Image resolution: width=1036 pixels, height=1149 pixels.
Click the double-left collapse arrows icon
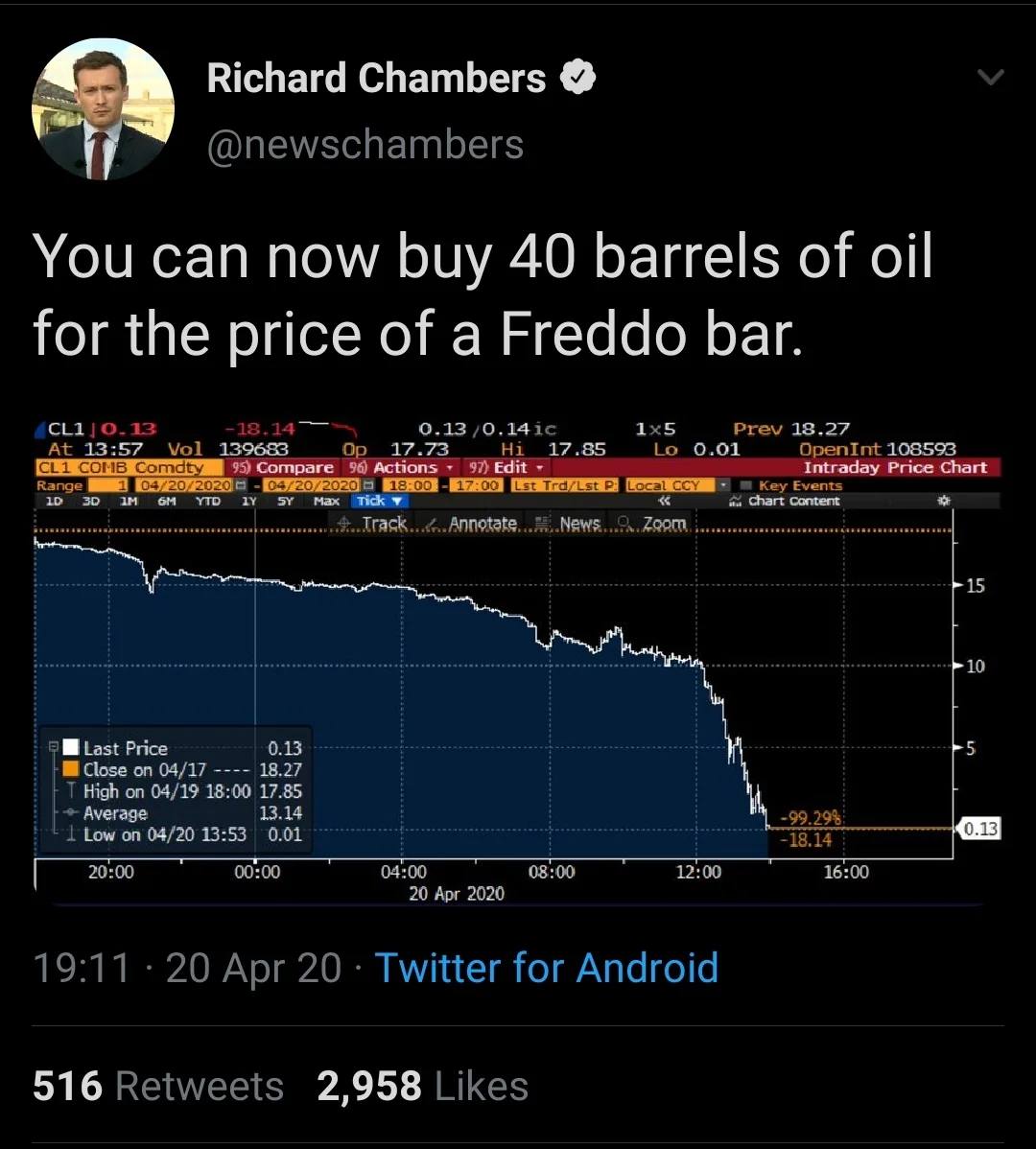point(664,502)
